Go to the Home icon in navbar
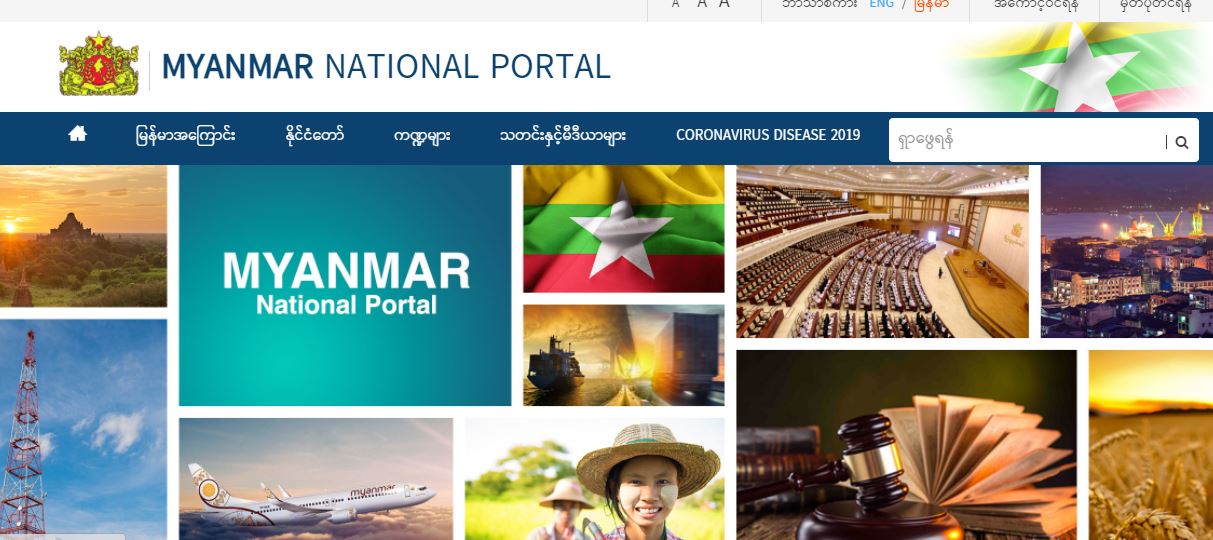The image size is (1213, 540). pyautogui.click(x=77, y=134)
